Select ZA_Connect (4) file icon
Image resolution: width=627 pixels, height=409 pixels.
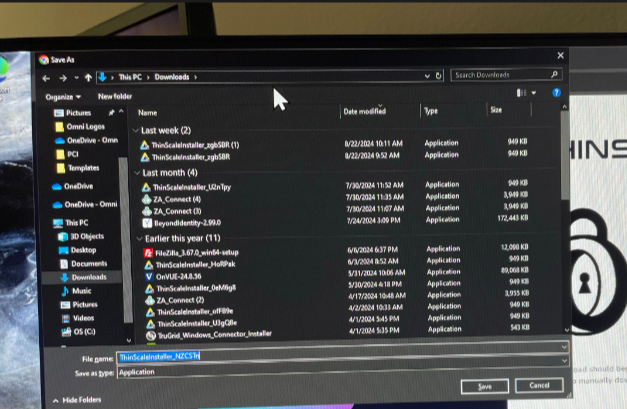tap(147, 199)
